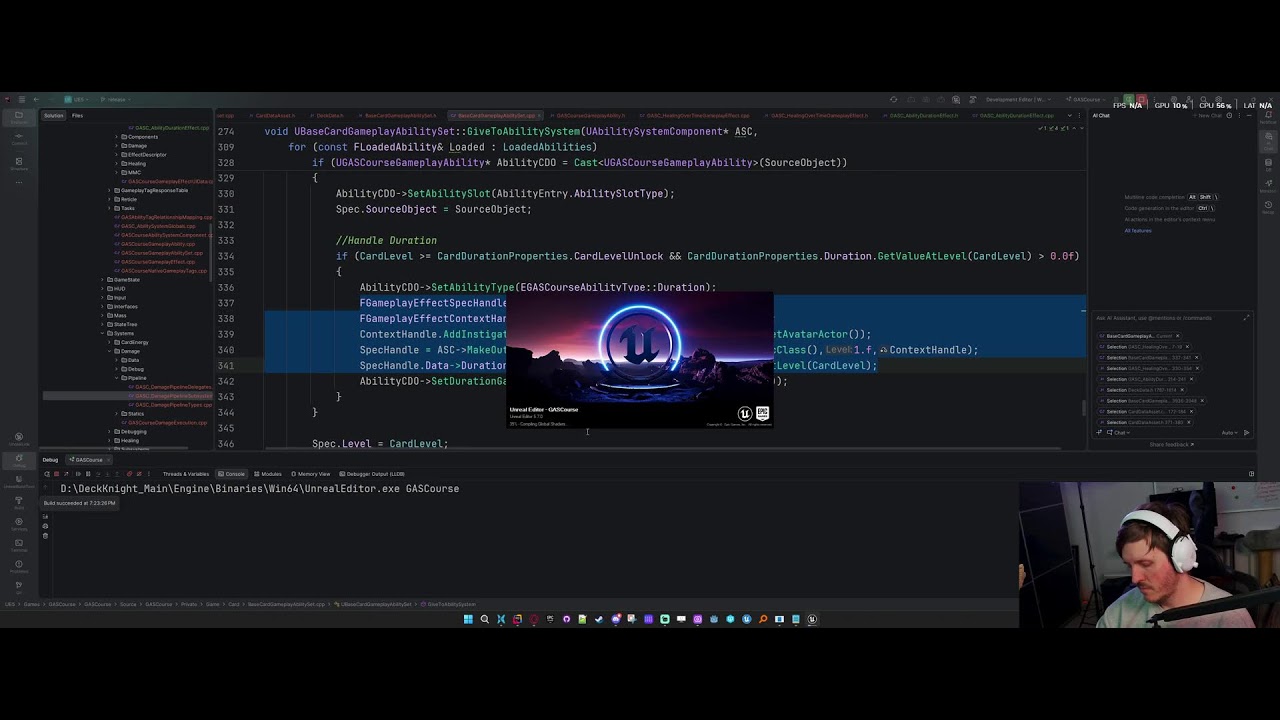1280x720 pixels.
Task: Click the AI Chat sidebar icon
Action: point(1268,141)
